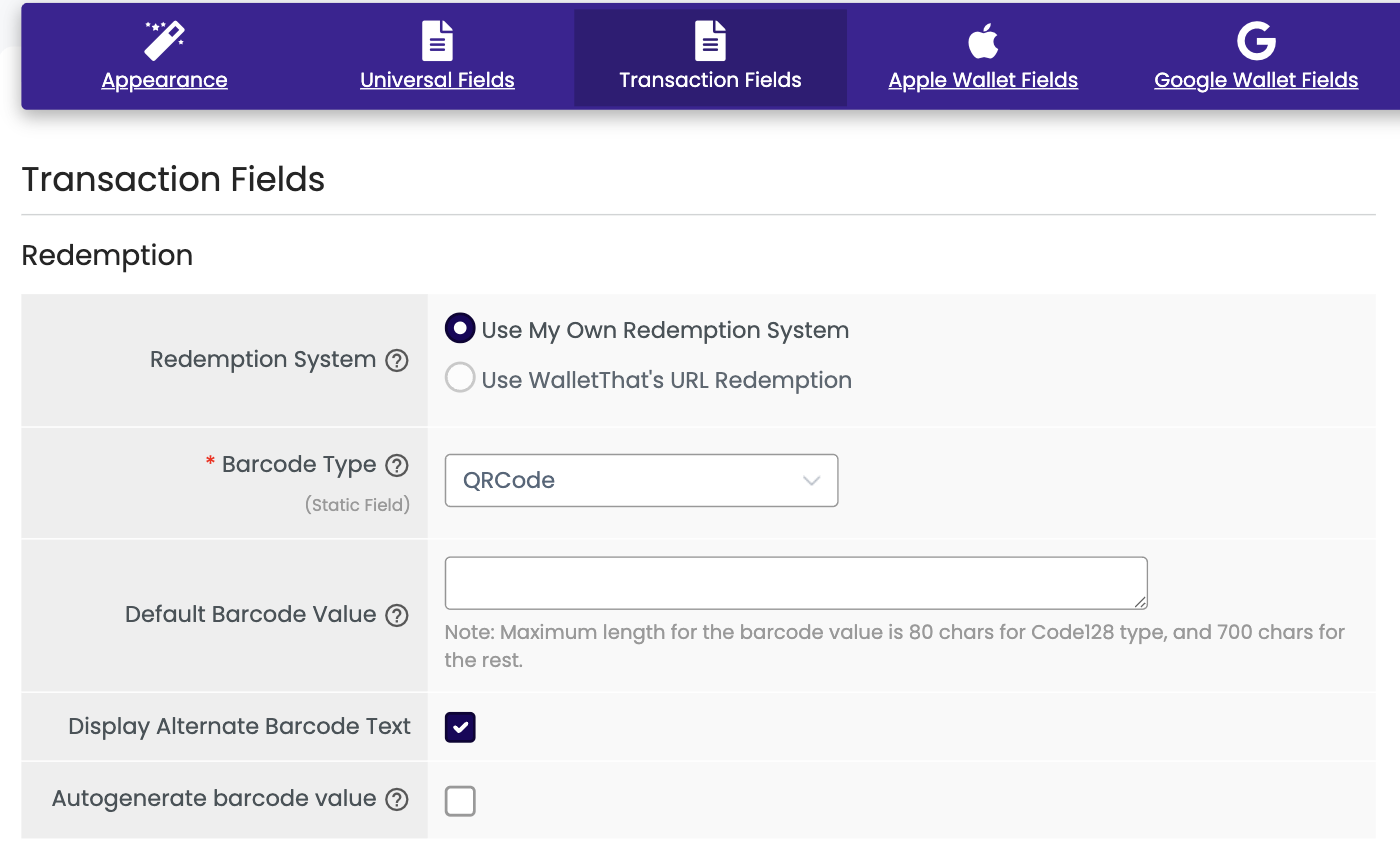
Task: Click the Apple logo icon
Action: pos(983,41)
